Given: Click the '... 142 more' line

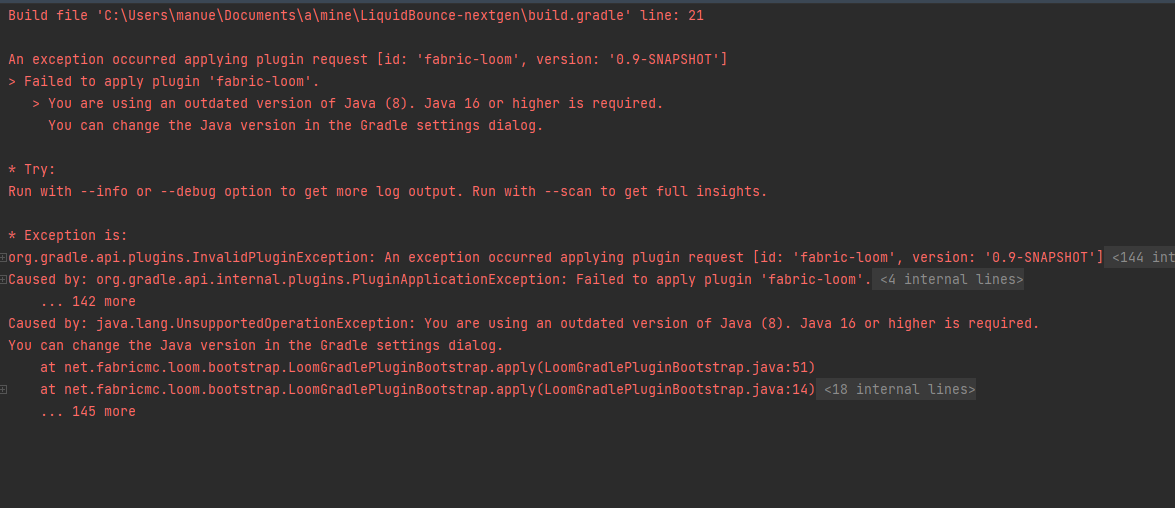Looking at the screenshot, I should (x=88, y=302).
